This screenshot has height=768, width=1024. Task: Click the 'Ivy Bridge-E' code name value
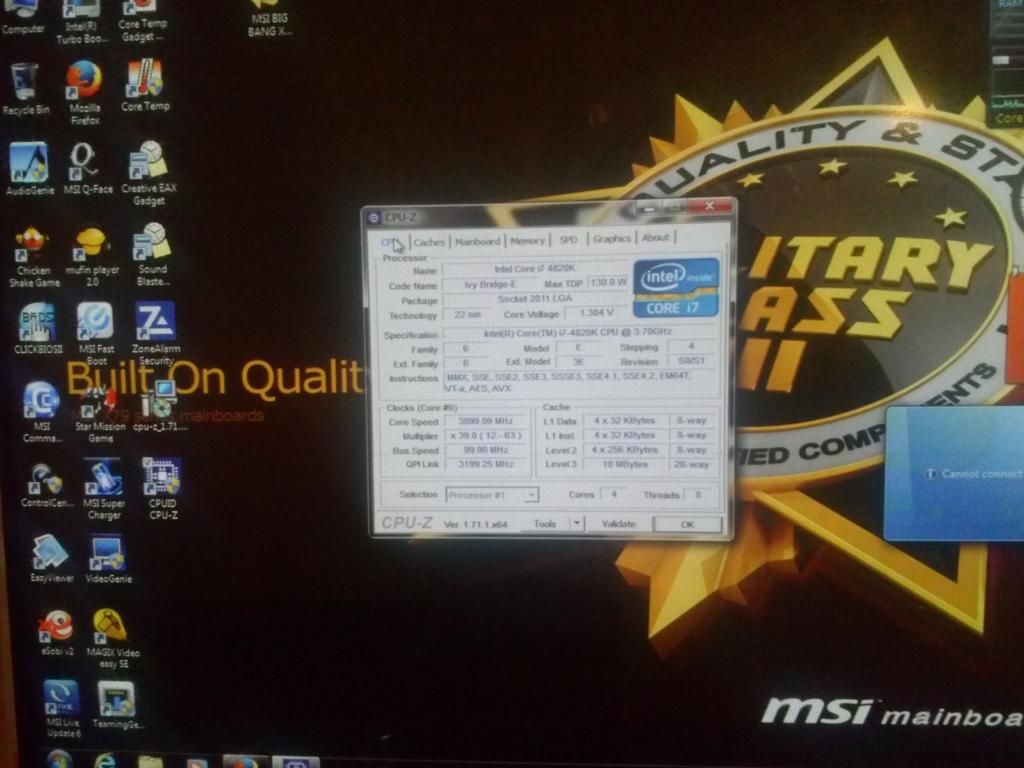click(x=490, y=285)
